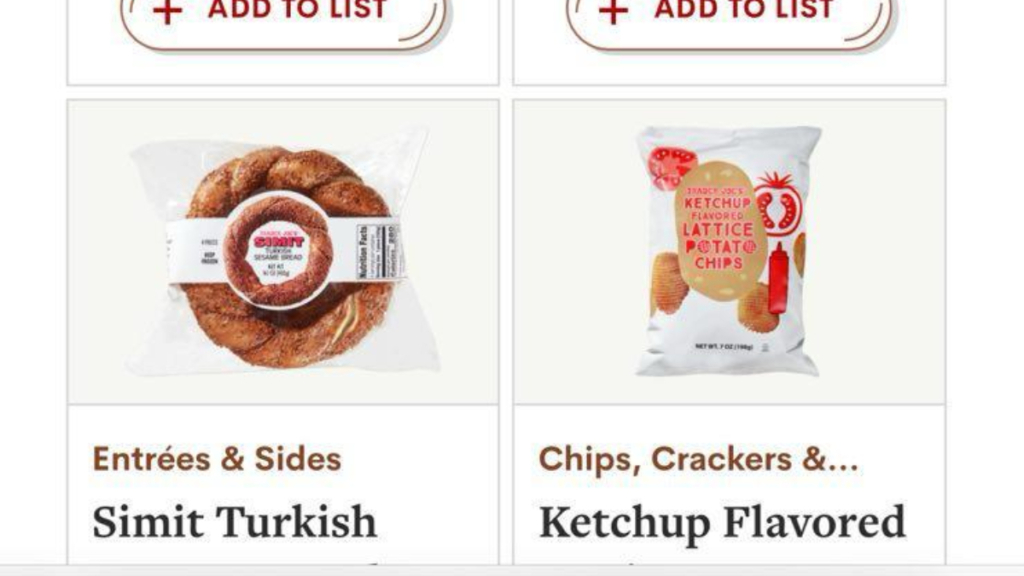
Task: Click the Nutrition Facts label on Simit package
Action: [x=378, y=251]
